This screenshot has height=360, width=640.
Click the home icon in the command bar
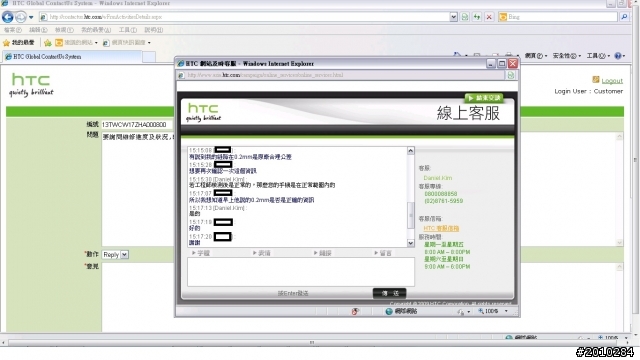(x=458, y=54)
